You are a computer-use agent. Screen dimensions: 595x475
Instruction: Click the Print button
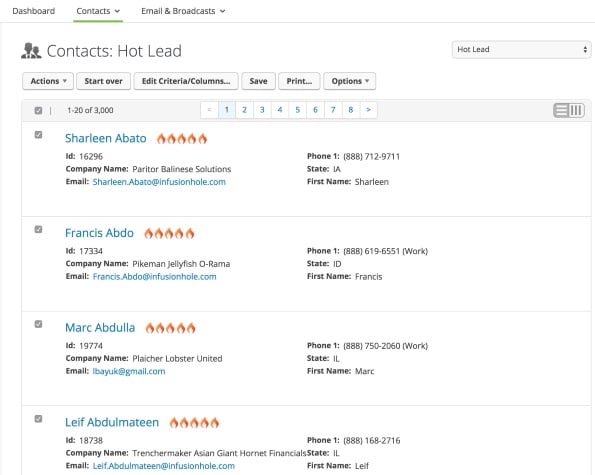point(299,81)
